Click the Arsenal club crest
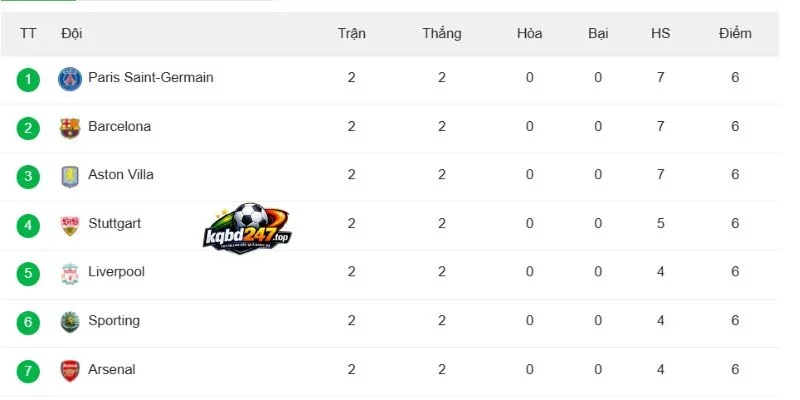The width and height of the screenshot is (800, 400). 70,371
